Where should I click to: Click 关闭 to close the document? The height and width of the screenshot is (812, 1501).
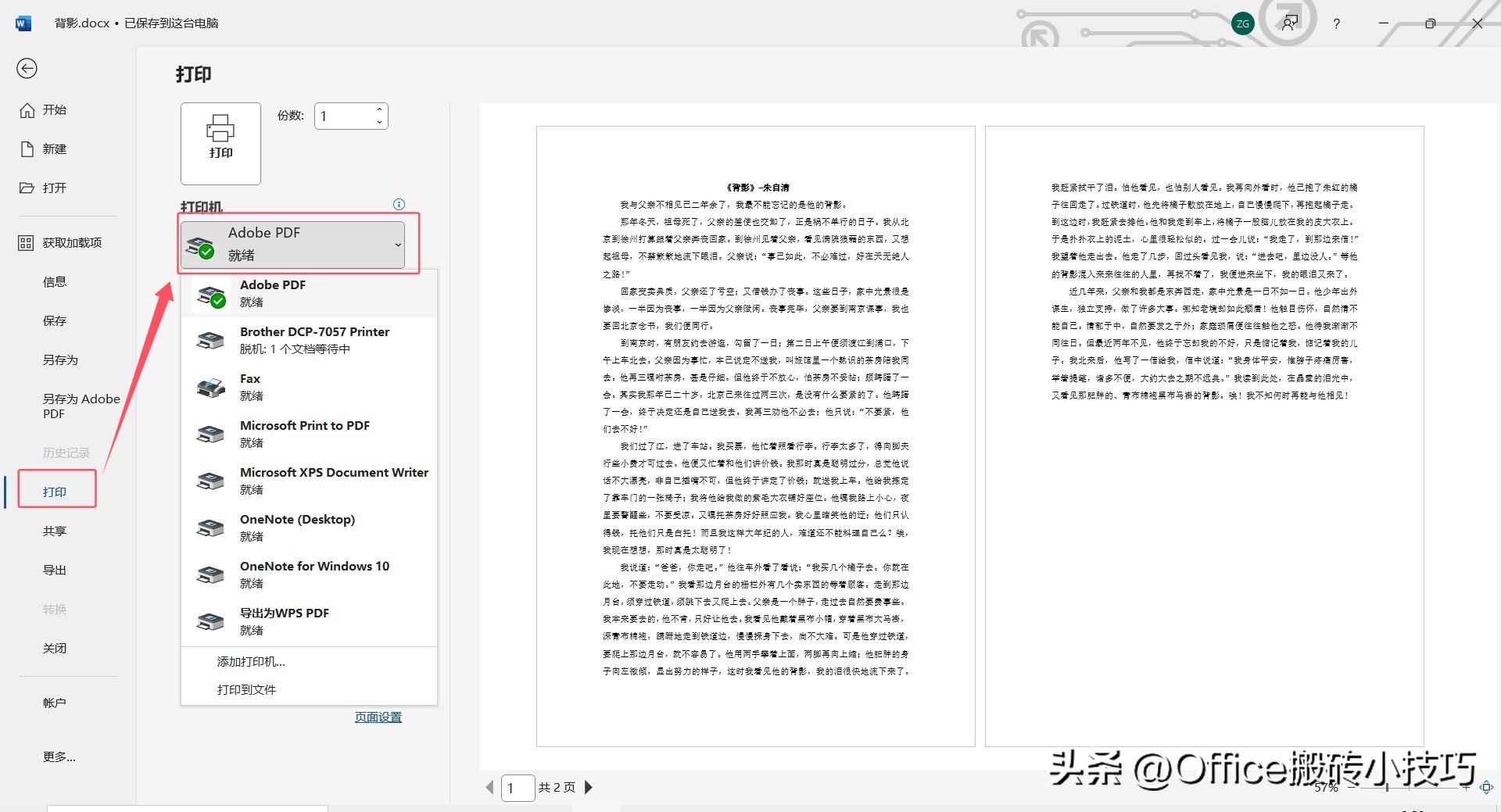click(55, 649)
